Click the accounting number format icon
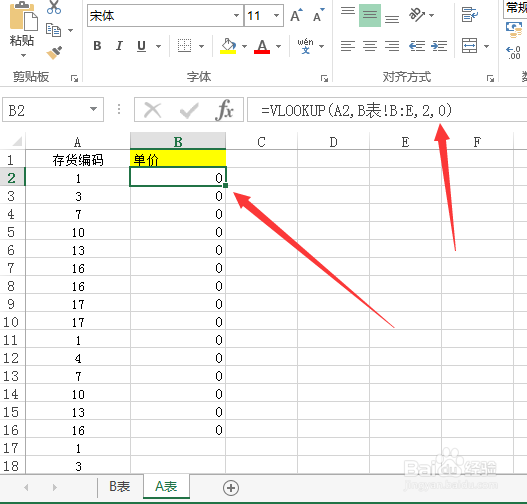Screen dimensions: 527x504 [x=514, y=30]
